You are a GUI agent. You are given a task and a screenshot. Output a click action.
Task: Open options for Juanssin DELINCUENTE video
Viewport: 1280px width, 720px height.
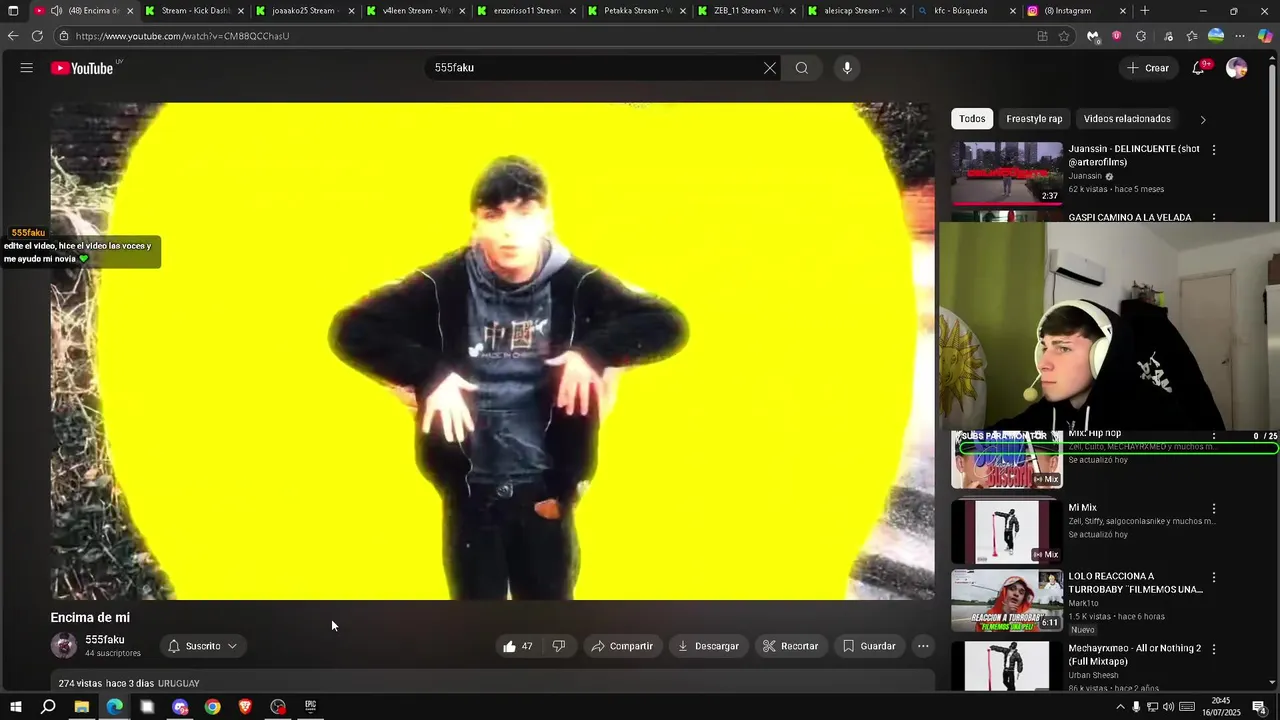1214,150
